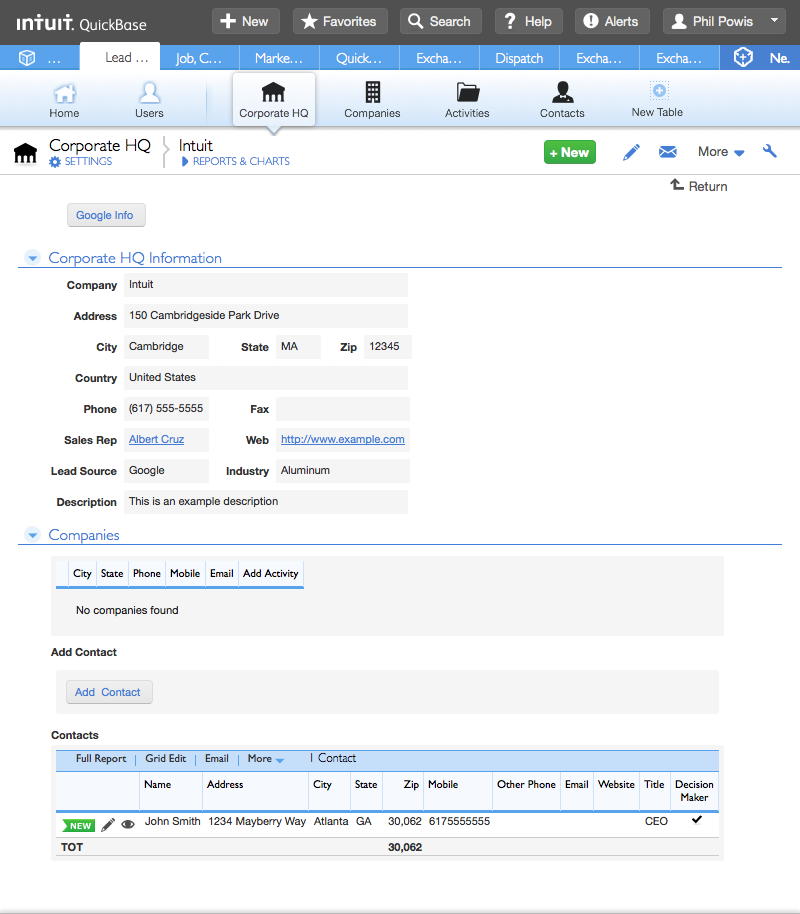800x914 pixels.
Task: Click the '1234 Mayberry Way' address cell
Action: (x=257, y=821)
